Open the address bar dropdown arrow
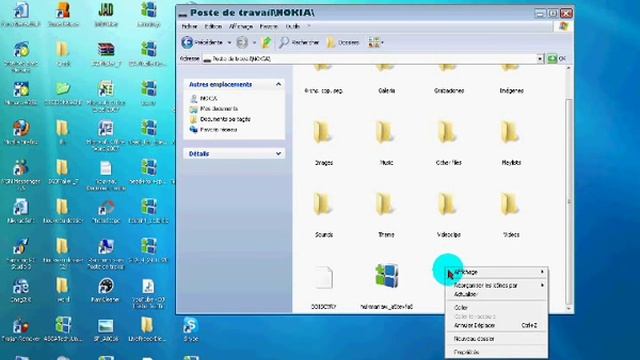Image resolution: width=640 pixels, height=360 pixels. 540,59
